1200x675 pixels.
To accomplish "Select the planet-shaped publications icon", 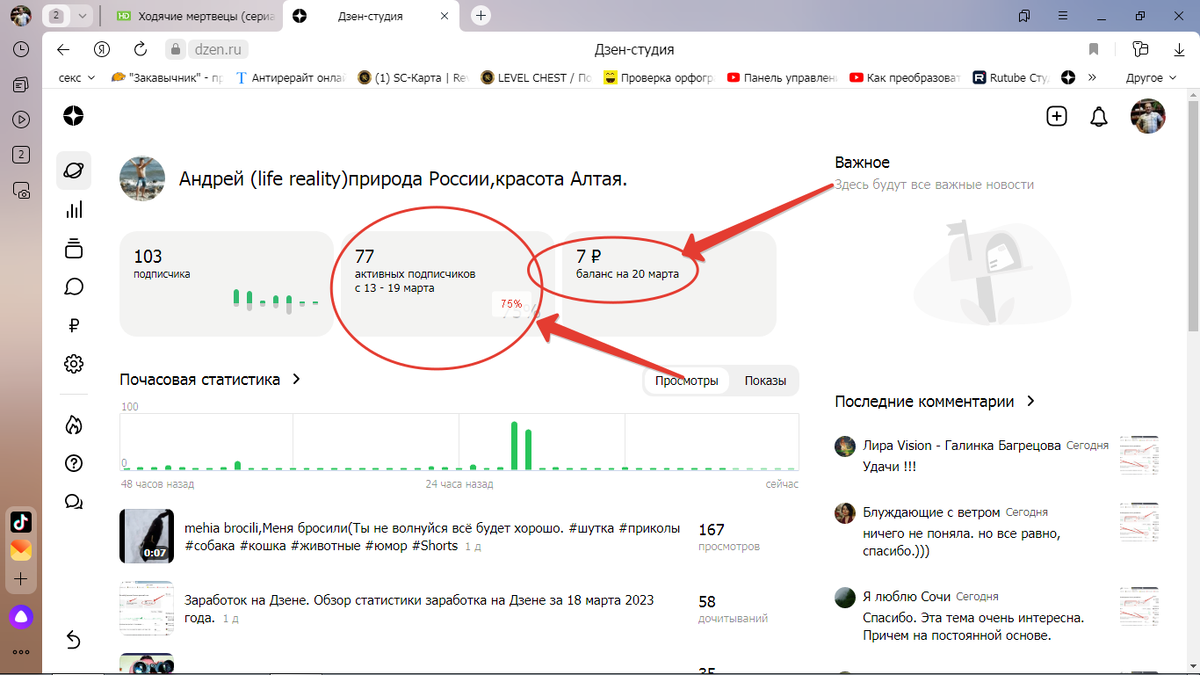I will pos(74,170).
